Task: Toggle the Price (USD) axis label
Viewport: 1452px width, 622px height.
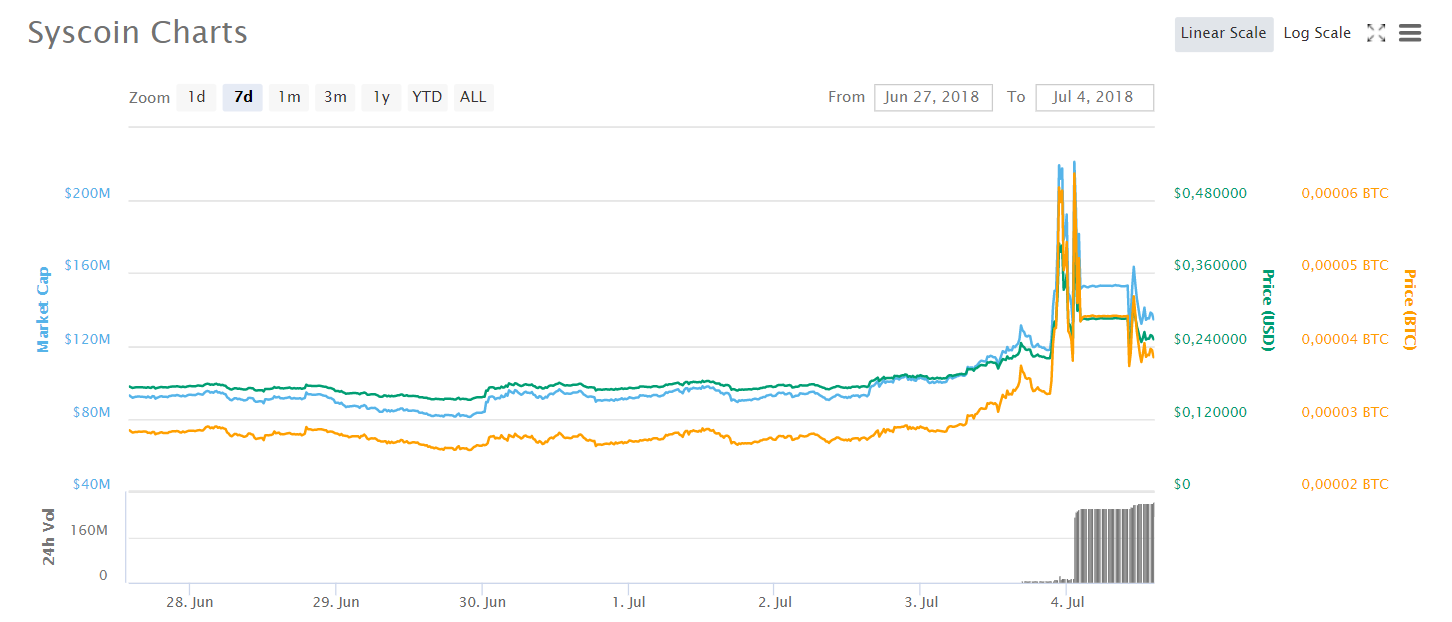Action: tap(1268, 310)
